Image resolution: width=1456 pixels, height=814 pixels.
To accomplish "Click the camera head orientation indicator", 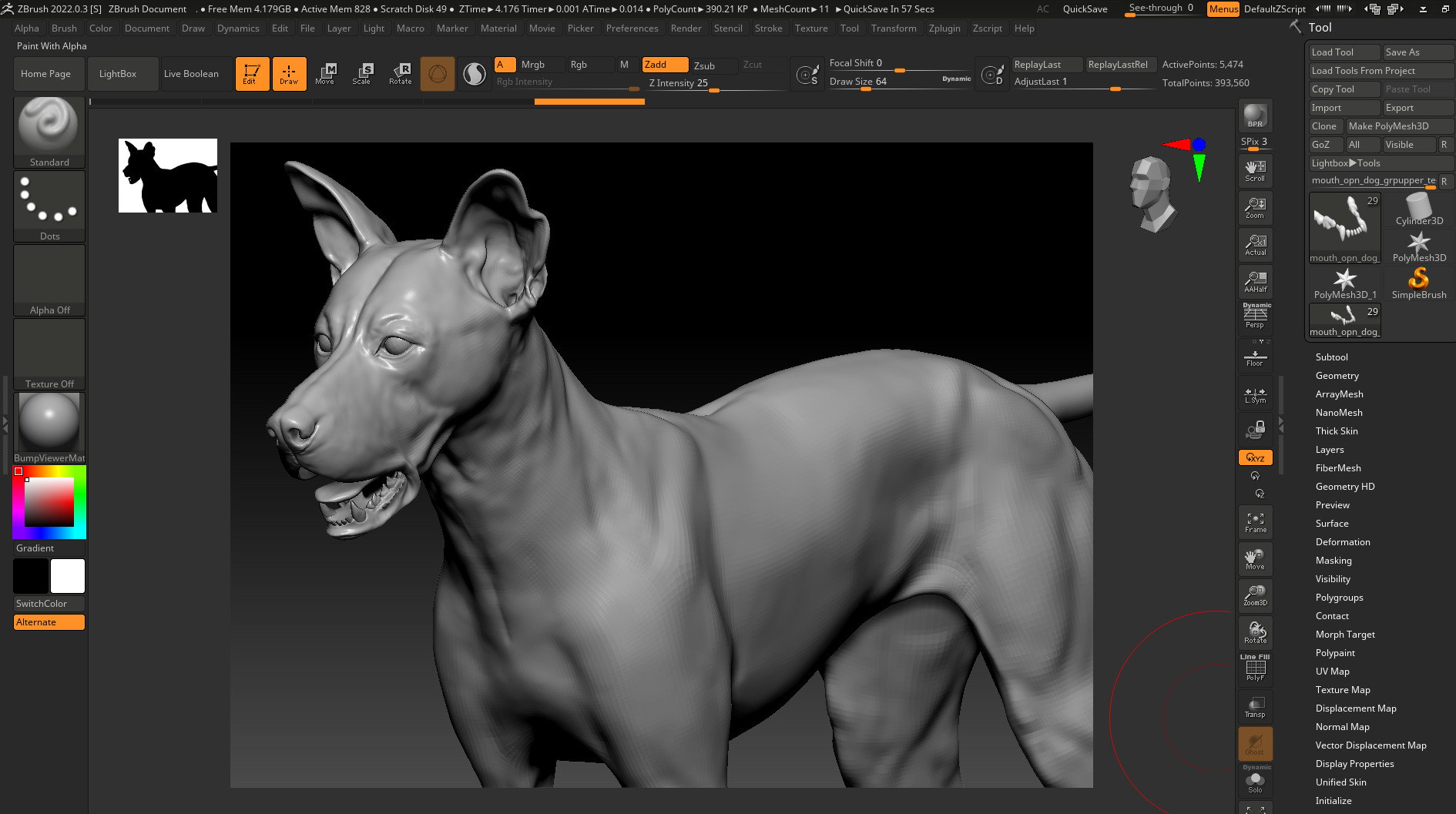I will coord(1152,193).
